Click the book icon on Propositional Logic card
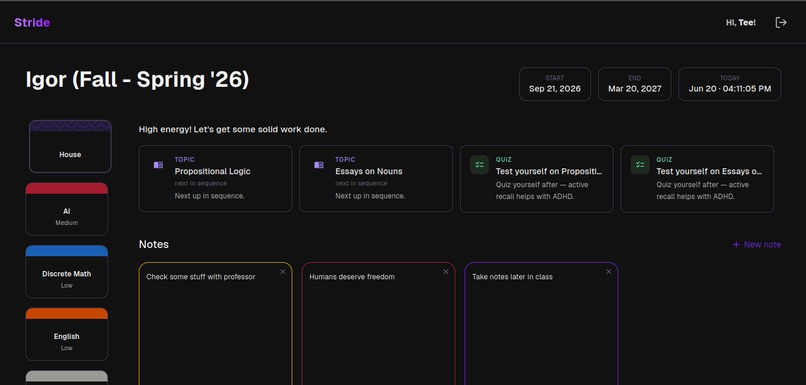Screen dimensions: 806x385 pyautogui.click(x=158, y=165)
